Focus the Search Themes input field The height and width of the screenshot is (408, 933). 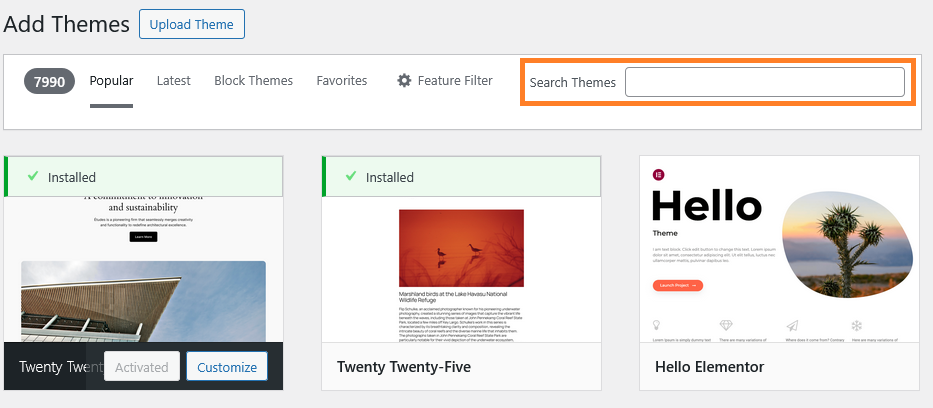[x=765, y=82]
